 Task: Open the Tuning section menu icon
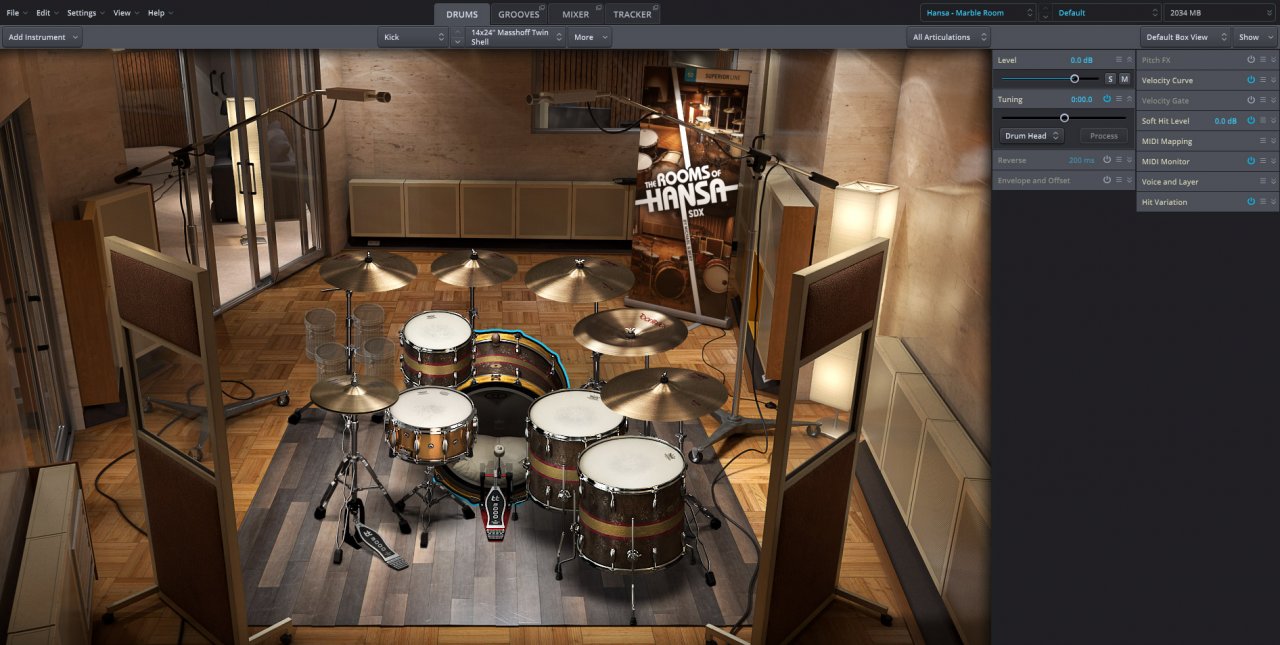point(1119,99)
